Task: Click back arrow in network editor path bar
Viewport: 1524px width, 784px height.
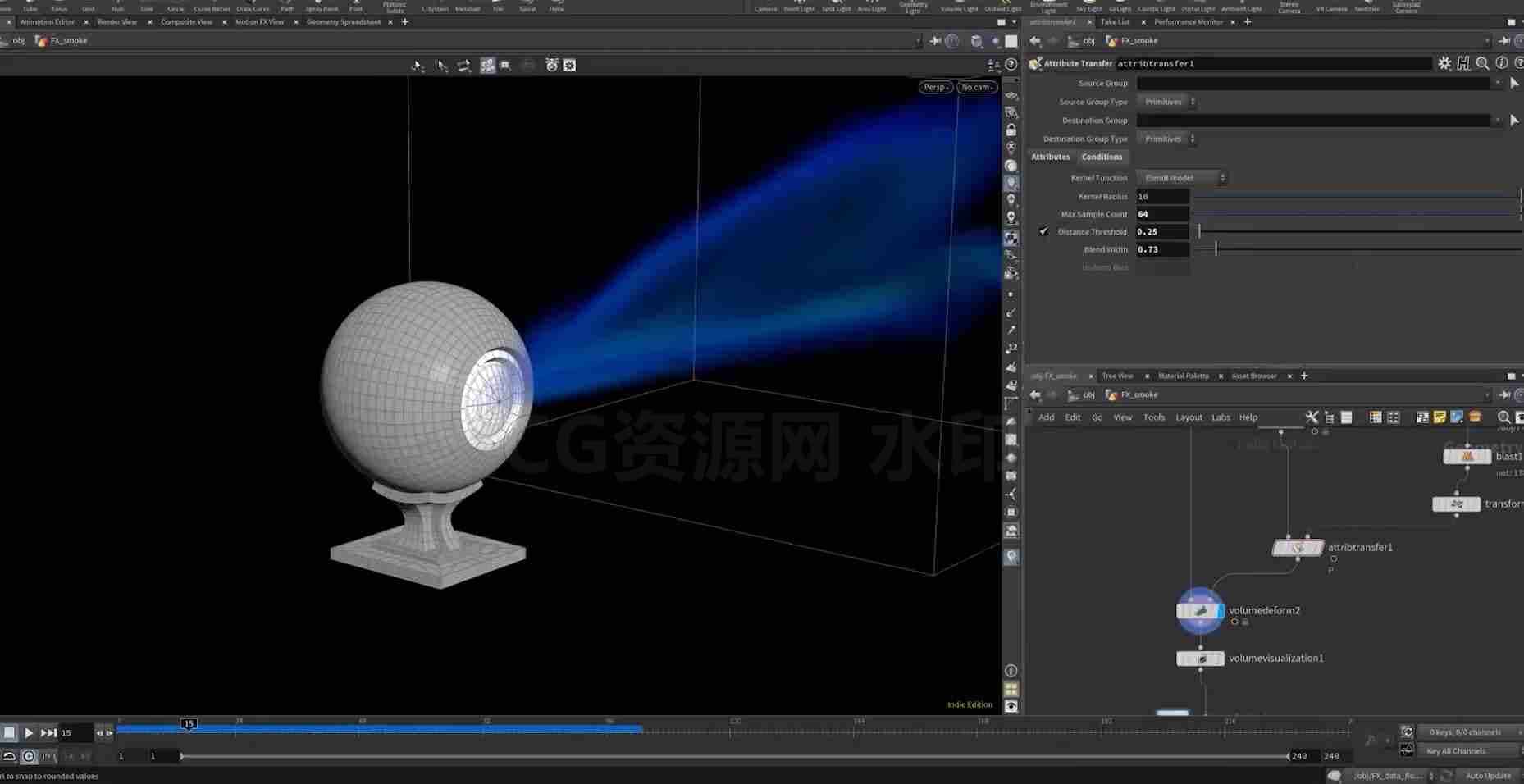Action: point(1035,394)
